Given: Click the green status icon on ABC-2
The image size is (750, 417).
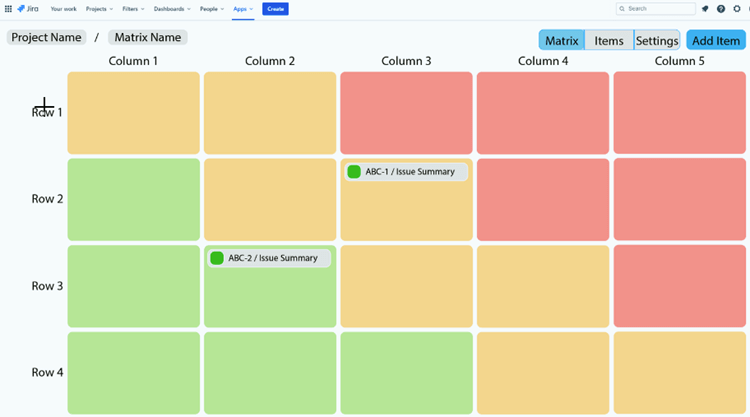Looking at the screenshot, I should [x=217, y=258].
